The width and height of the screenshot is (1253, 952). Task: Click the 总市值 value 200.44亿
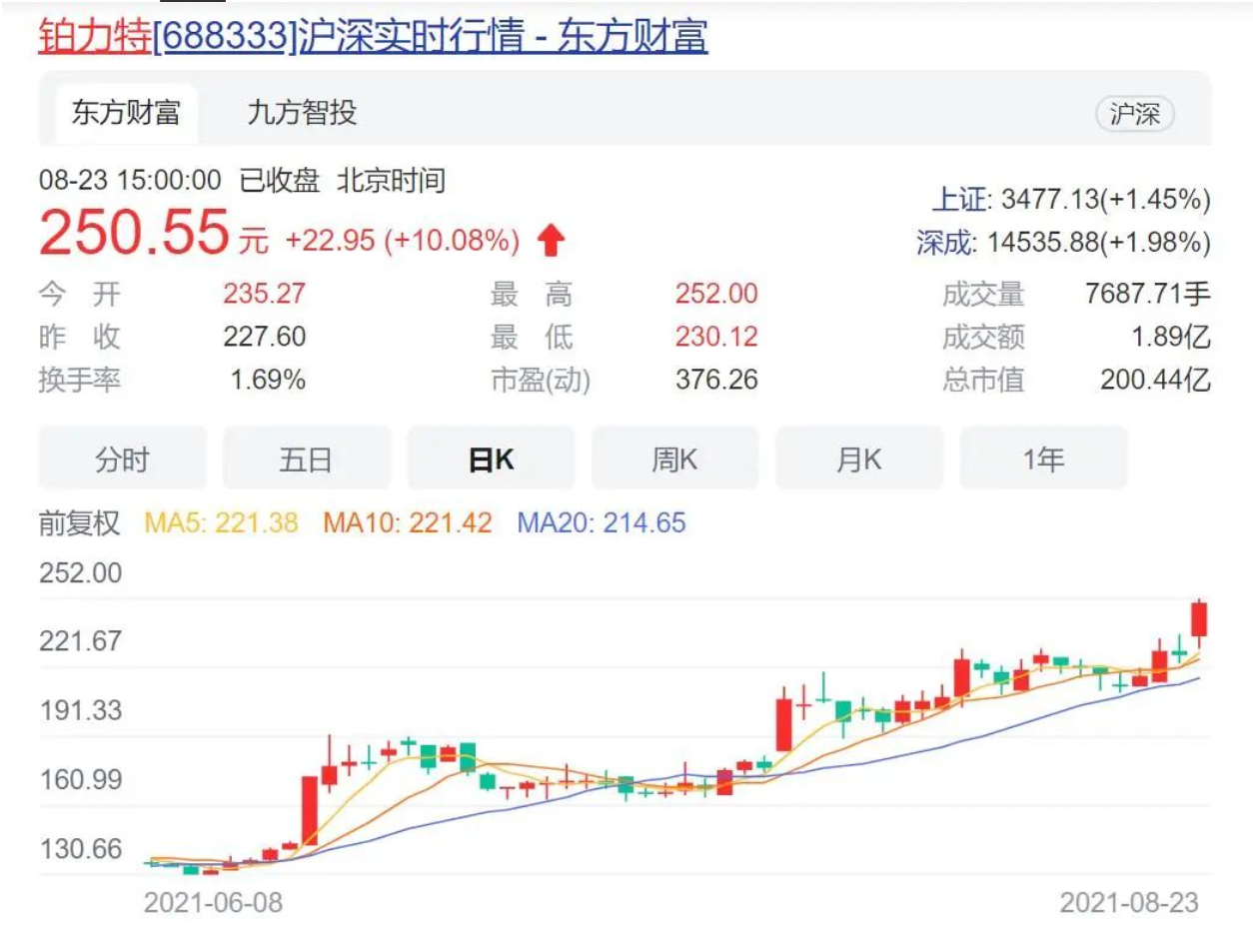1156,380
